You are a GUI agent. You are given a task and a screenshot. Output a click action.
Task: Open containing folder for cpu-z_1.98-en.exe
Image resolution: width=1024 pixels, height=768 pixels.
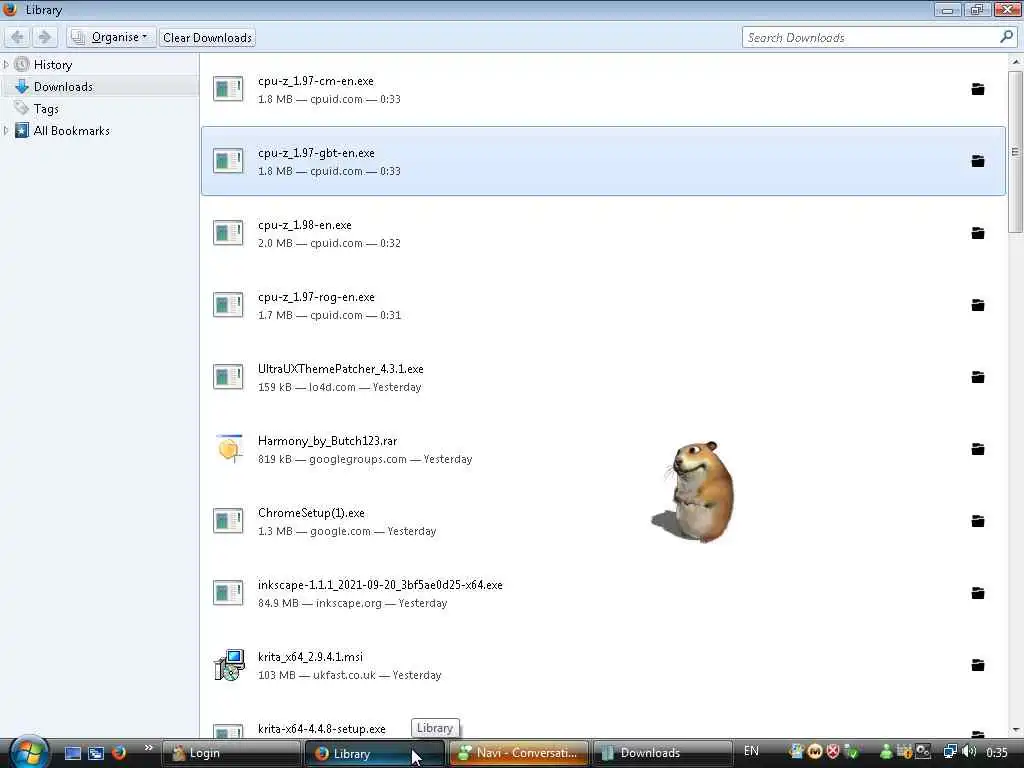(978, 233)
